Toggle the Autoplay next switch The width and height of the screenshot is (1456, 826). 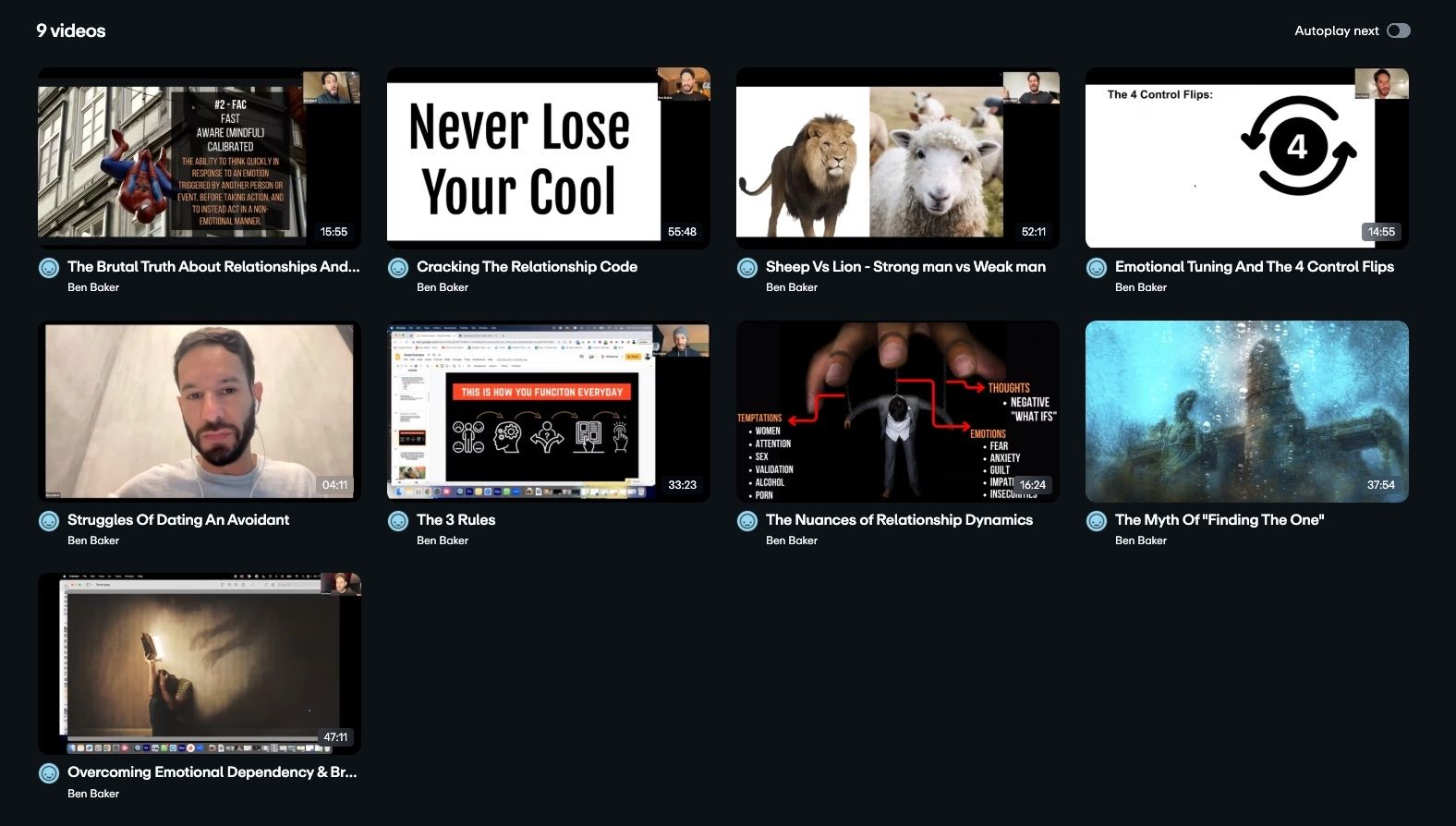click(x=1398, y=30)
